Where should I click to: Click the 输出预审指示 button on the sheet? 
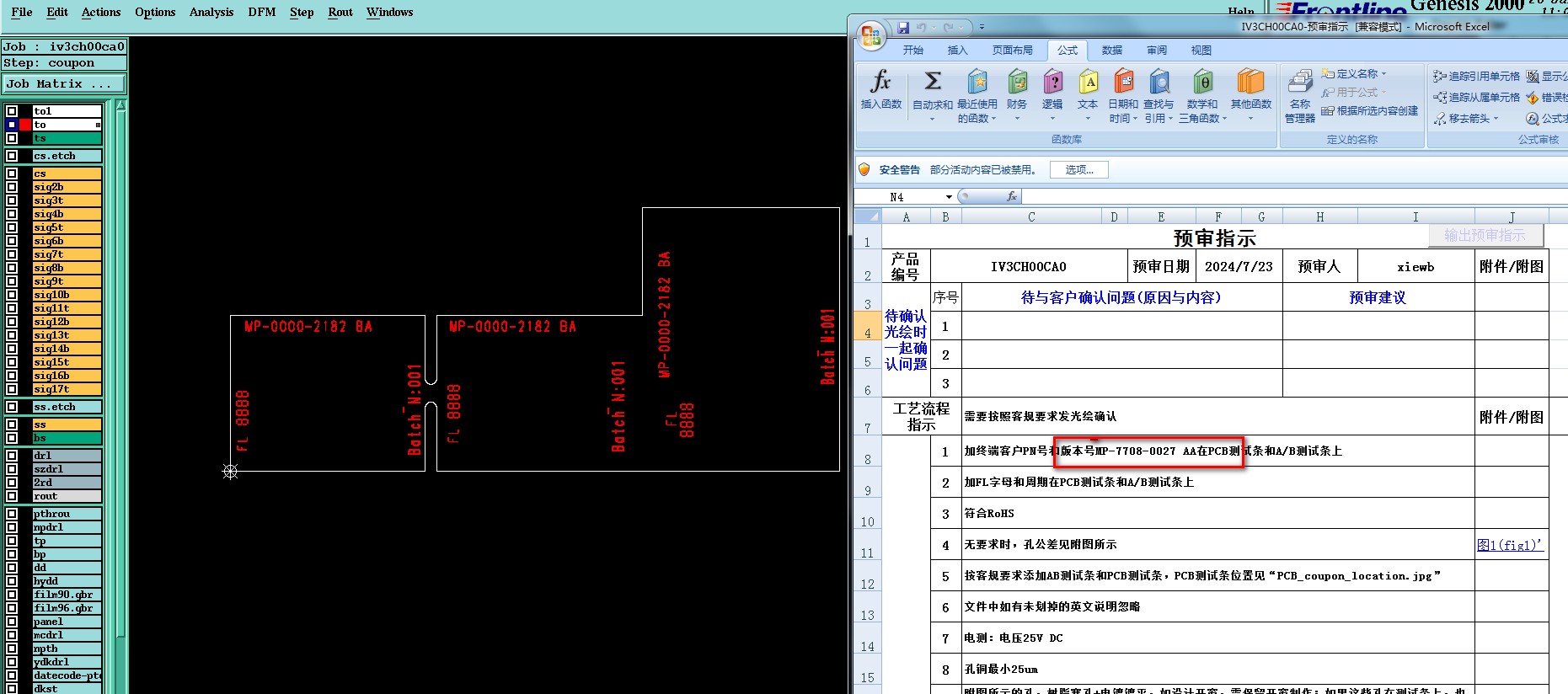pyautogui.click(x=1485, y=235)
